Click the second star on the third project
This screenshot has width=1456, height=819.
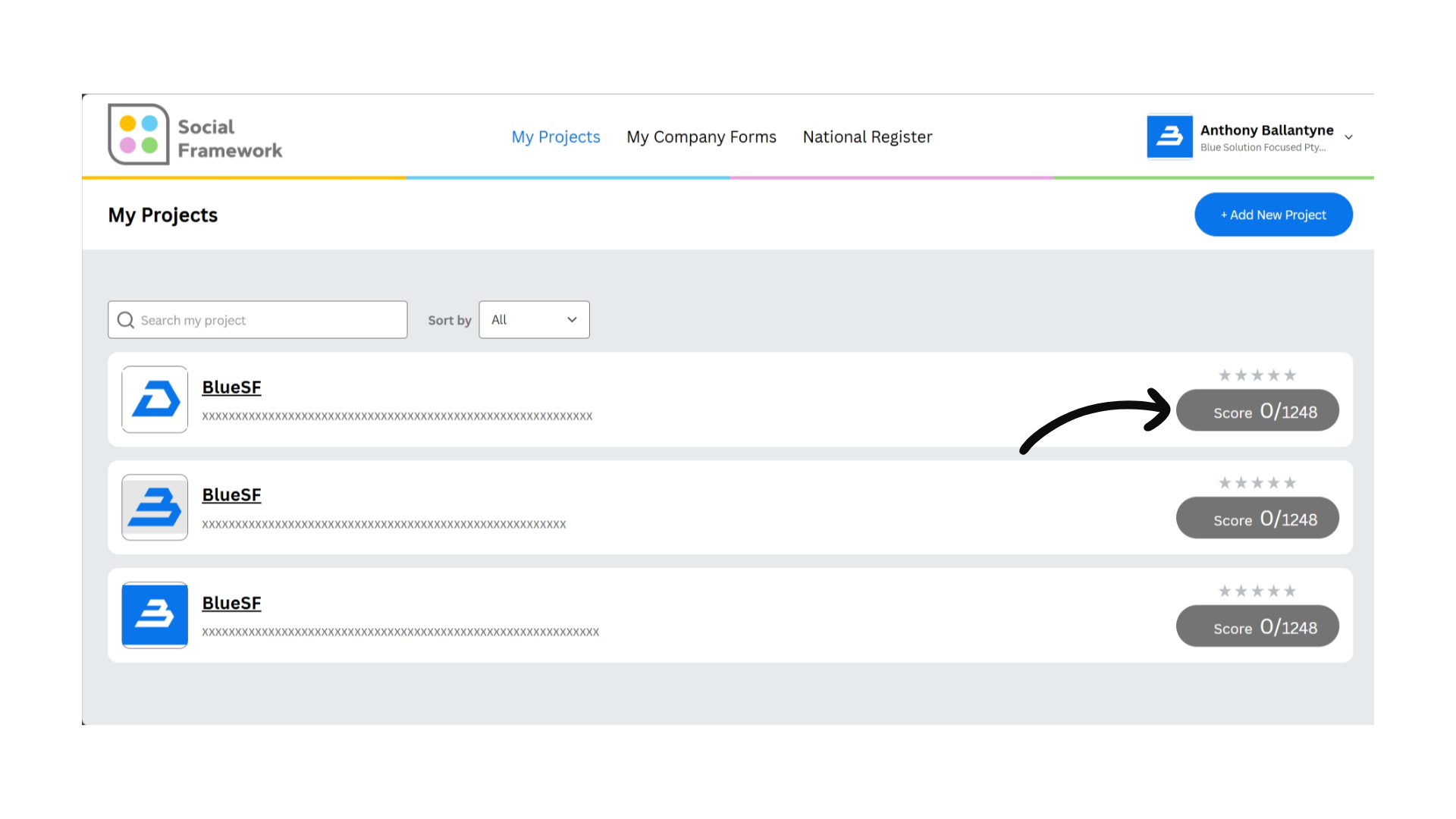pyautogui.click(x=1241, y=591)
